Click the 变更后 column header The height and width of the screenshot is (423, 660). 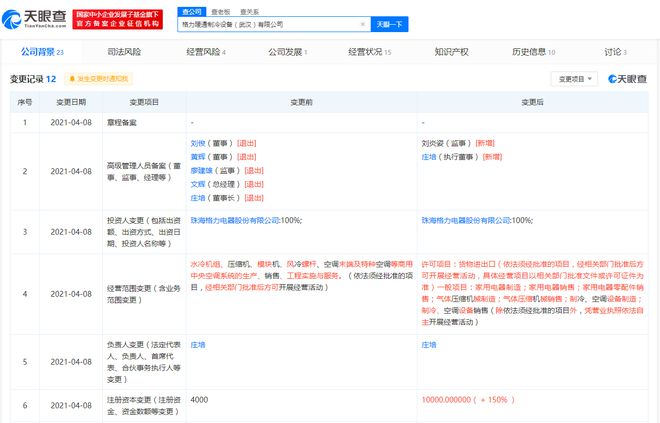[532, 102]
